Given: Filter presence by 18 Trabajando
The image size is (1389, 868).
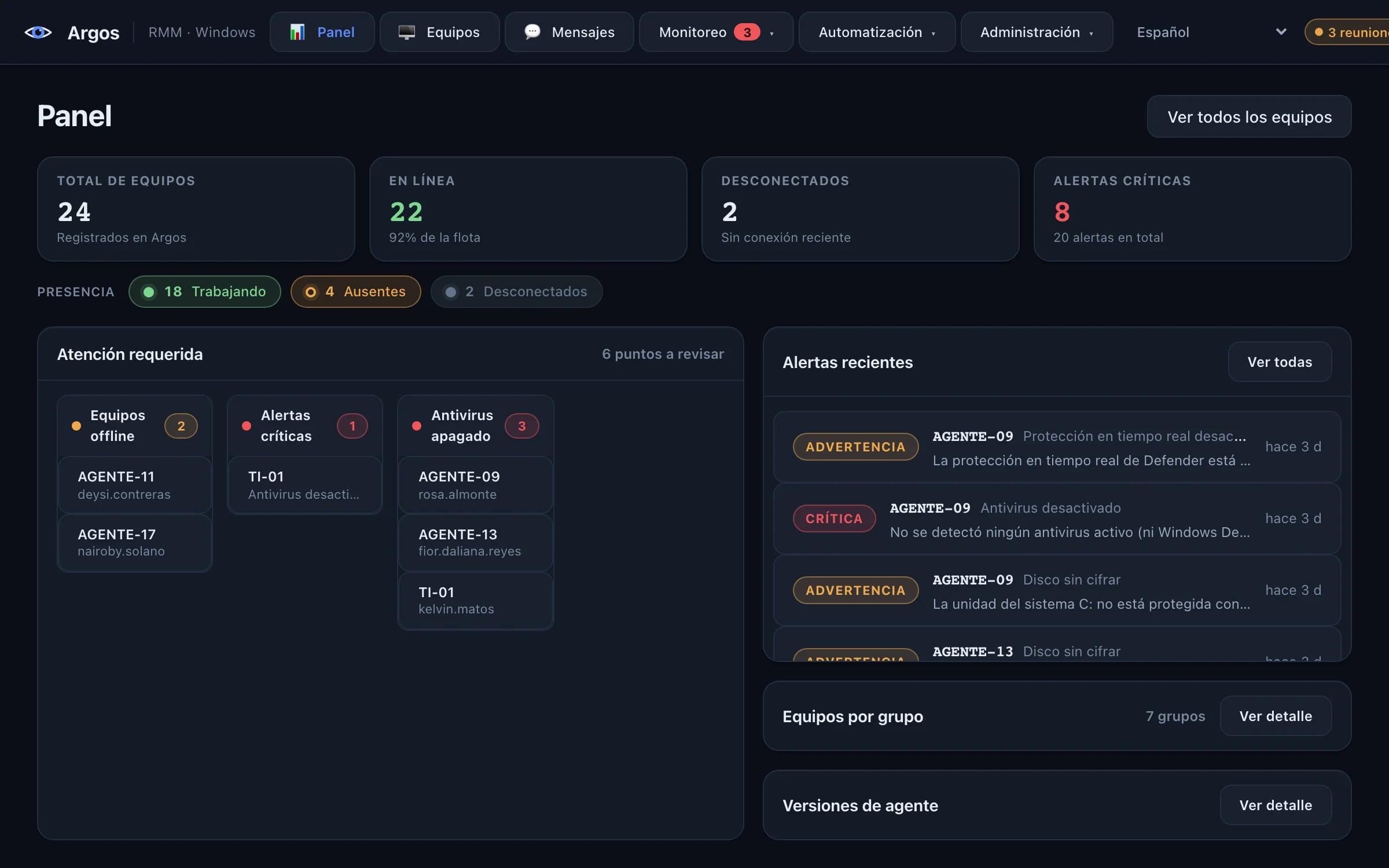Looking at the screenshot, I should 205,292.
